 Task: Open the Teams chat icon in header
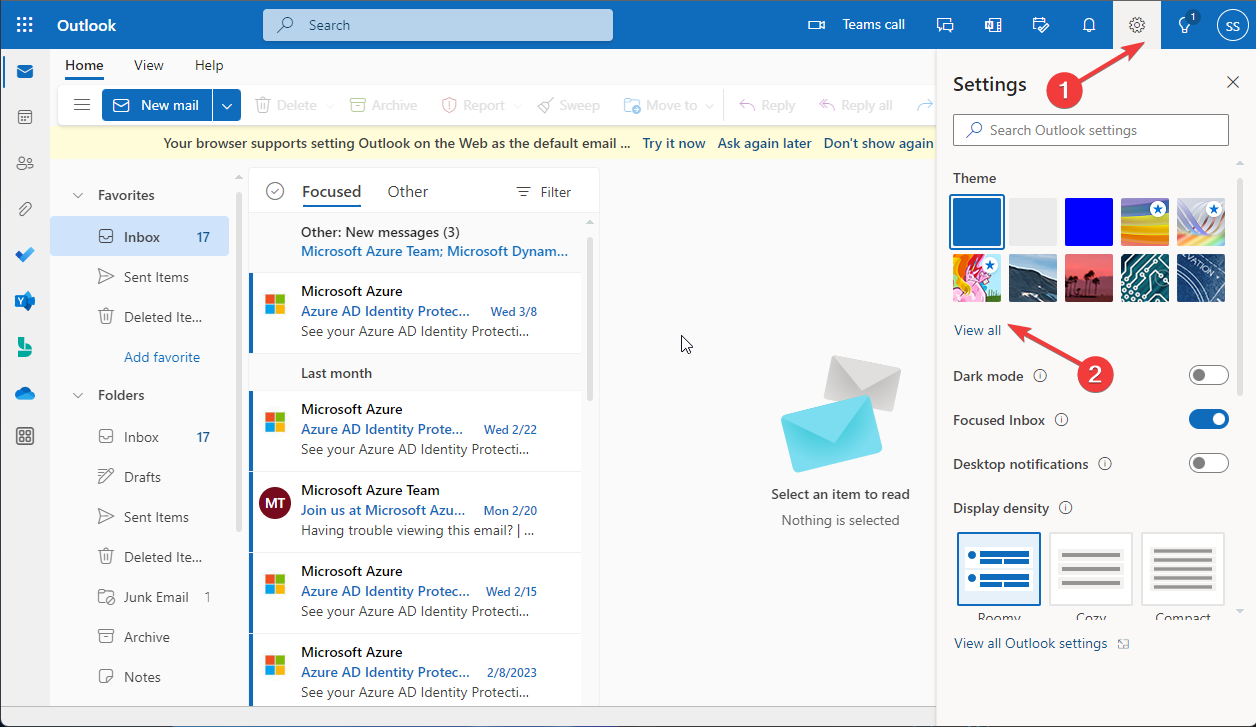pos(945,25)
